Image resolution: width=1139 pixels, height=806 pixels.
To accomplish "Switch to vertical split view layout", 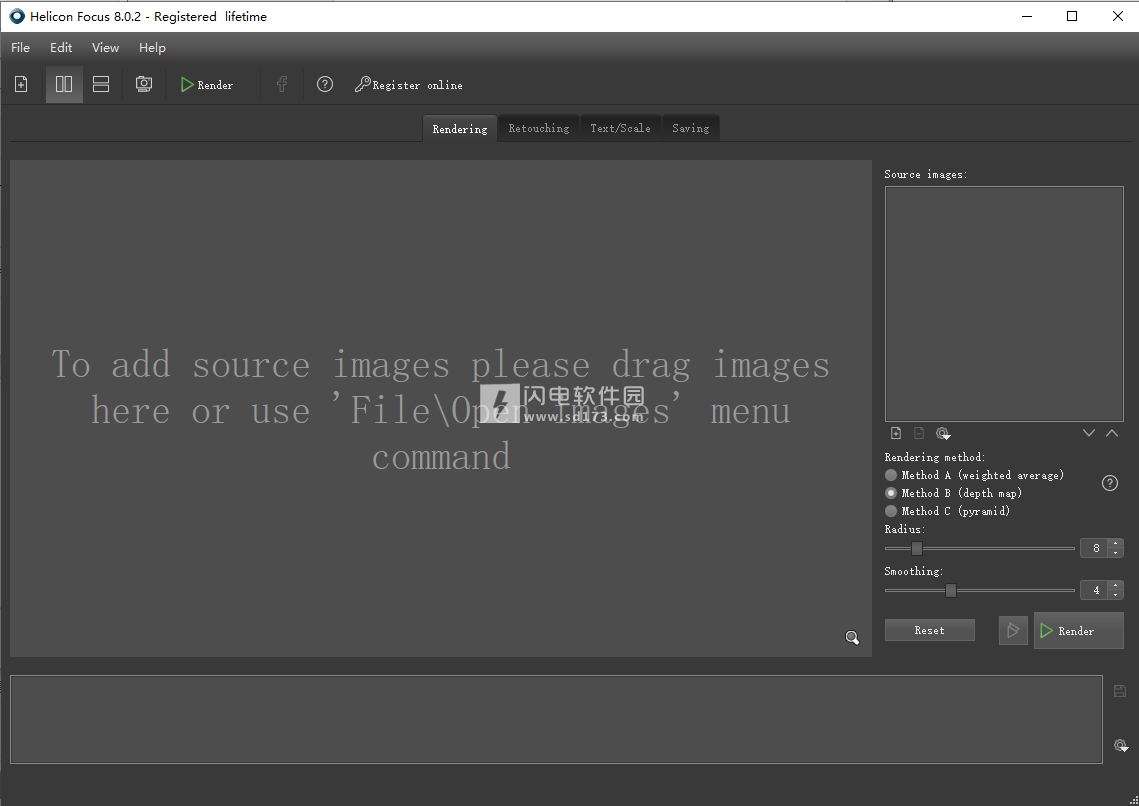I will click(64, 84).
